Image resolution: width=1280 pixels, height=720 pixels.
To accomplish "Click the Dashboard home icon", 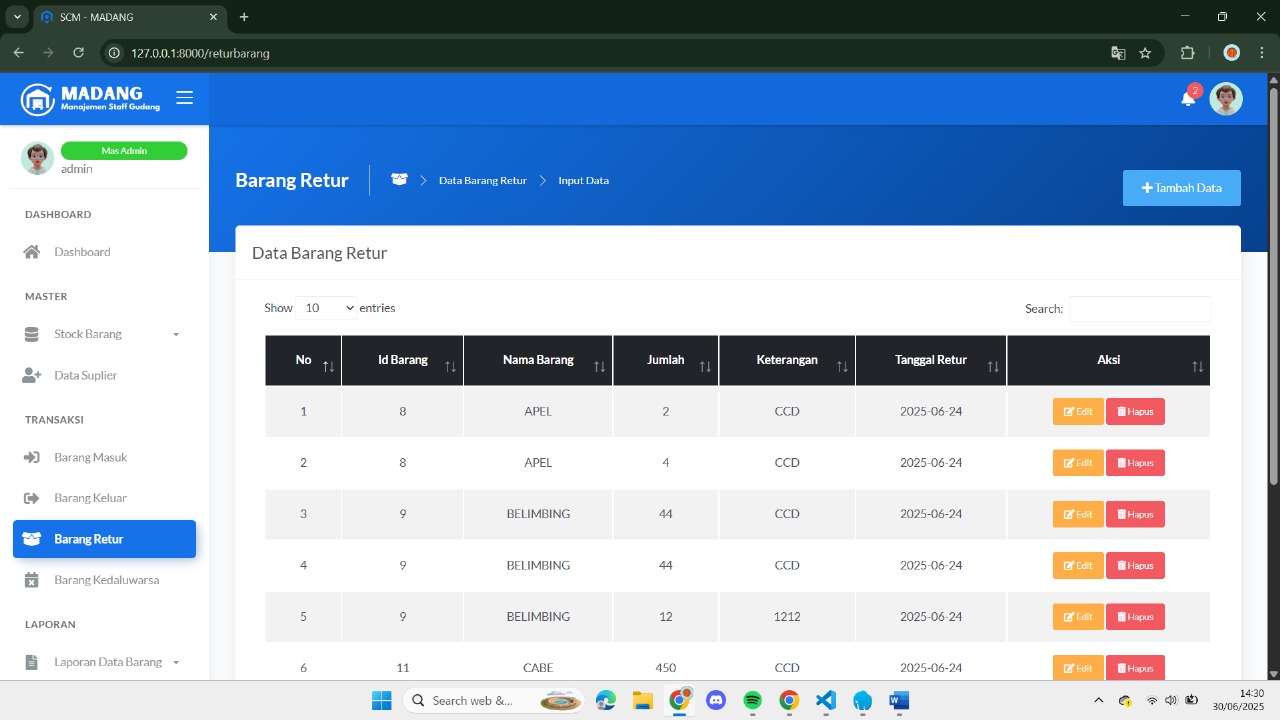I will tap(32, 252).
